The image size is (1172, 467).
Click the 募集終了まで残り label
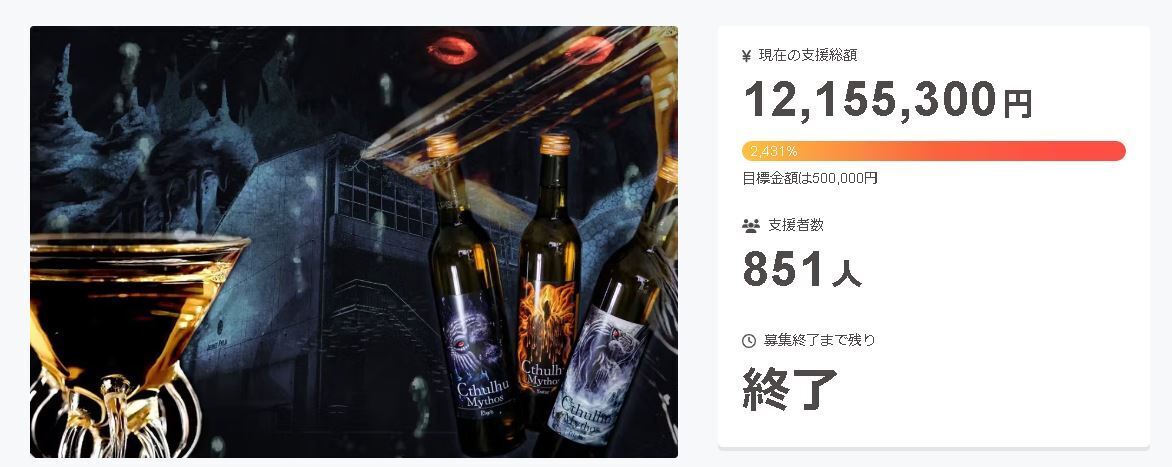[819, 340]
